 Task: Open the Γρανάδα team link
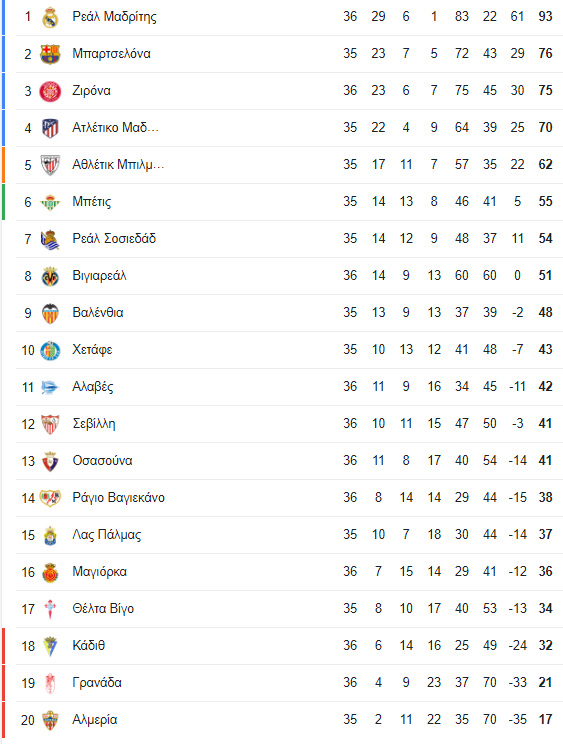[x=97, y=682]
